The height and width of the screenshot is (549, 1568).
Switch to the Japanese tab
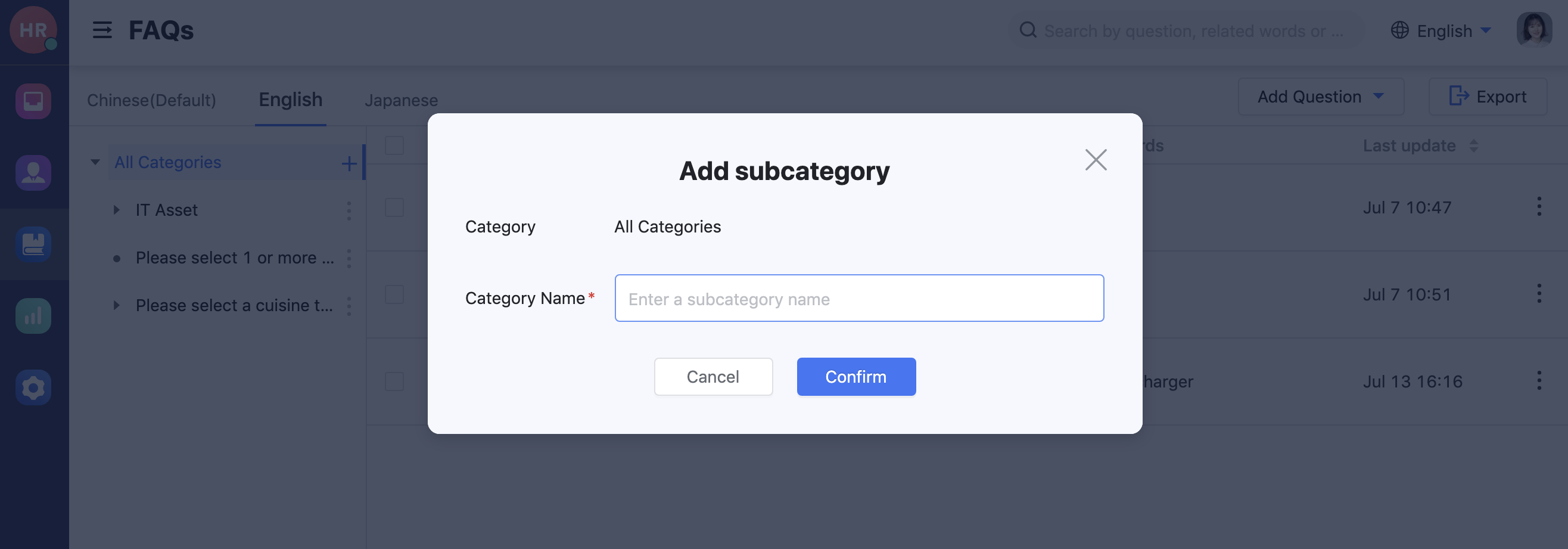401,100
